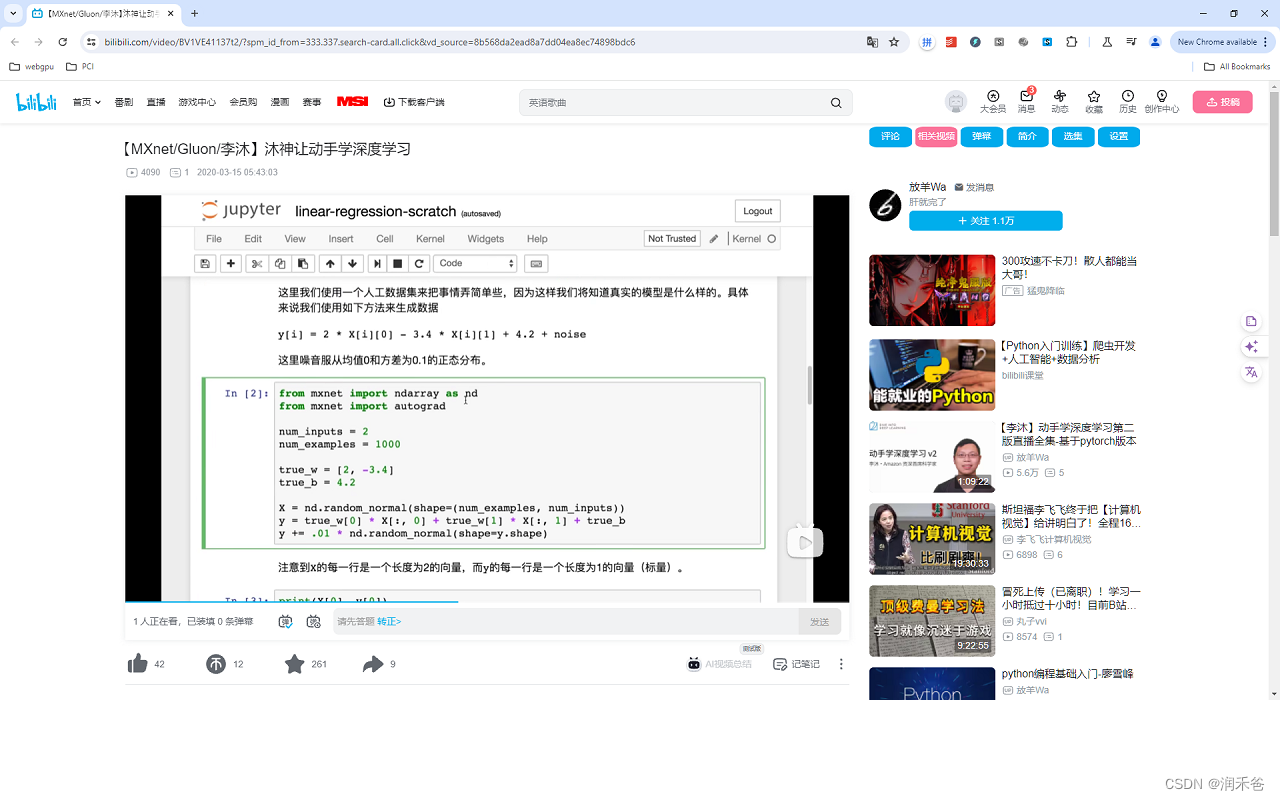Toggle Jupyter Not Trusted button
Image resolution: width=1280 pixels, height=800 pixels.
point(672,239)
